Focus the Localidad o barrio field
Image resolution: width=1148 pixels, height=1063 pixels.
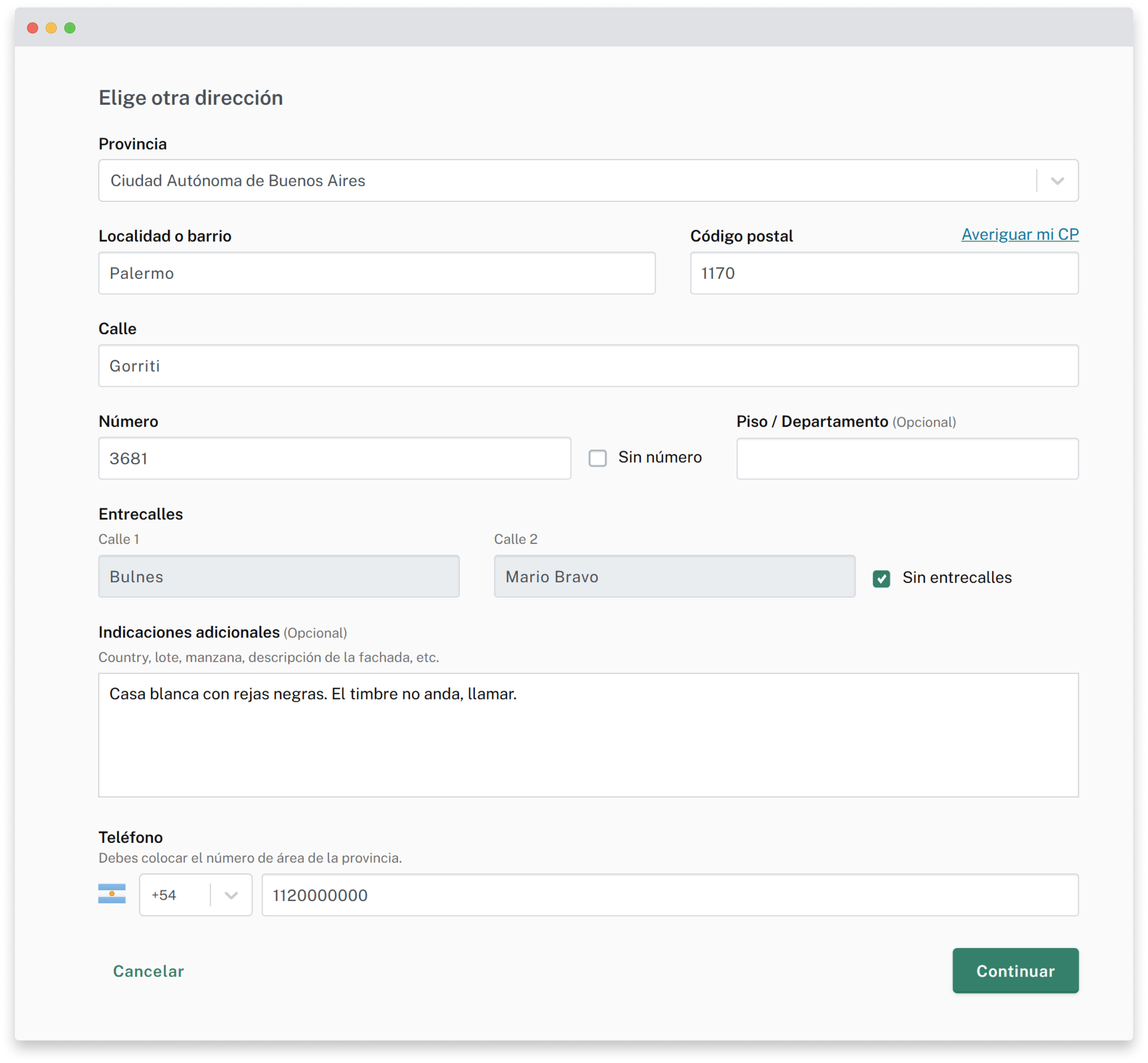pyautogui.click(x=376, y=273)
